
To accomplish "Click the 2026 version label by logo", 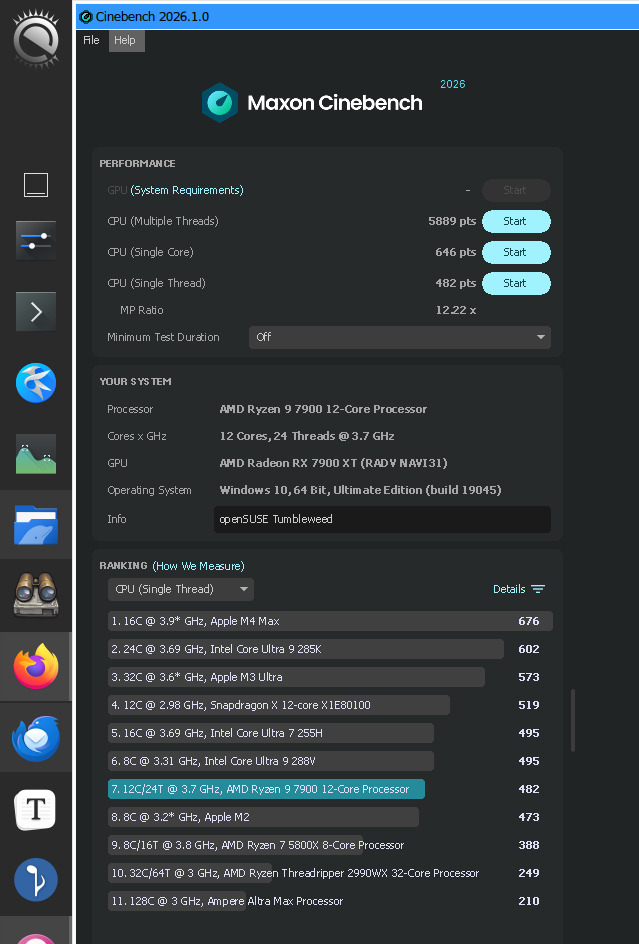I will tap(452, 84).
